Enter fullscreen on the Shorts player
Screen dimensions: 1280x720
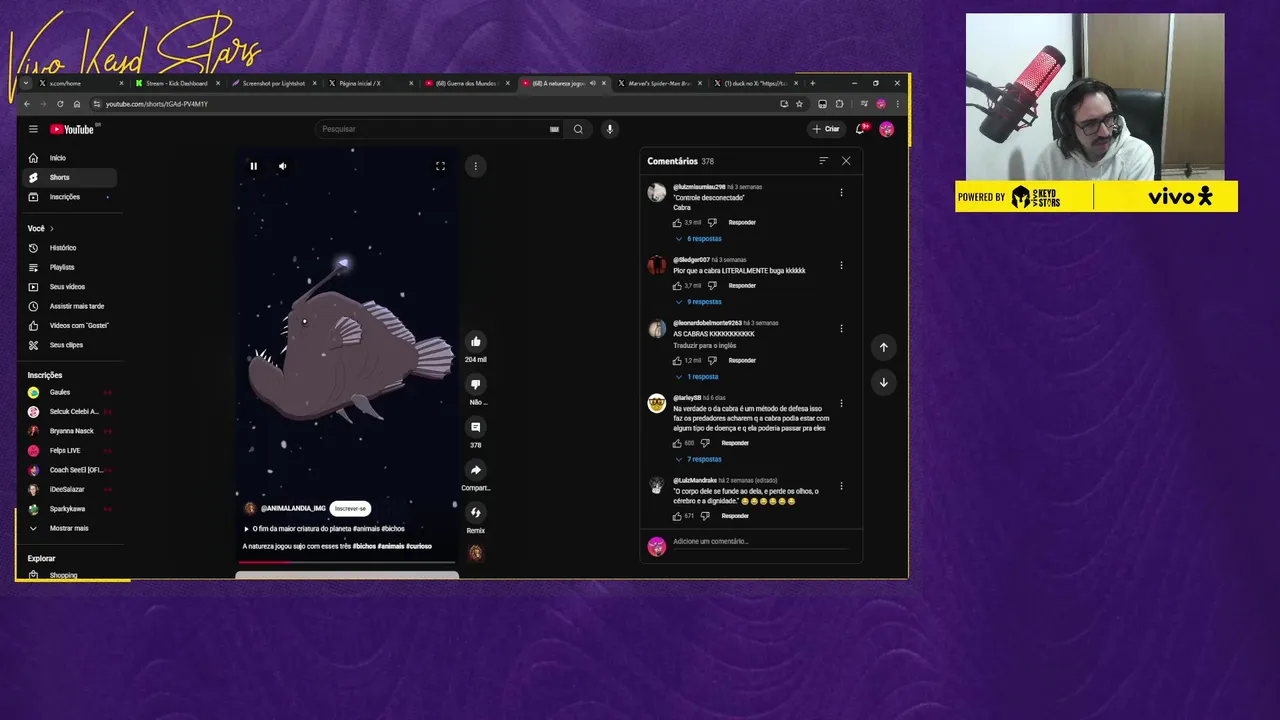coord(440,166)
